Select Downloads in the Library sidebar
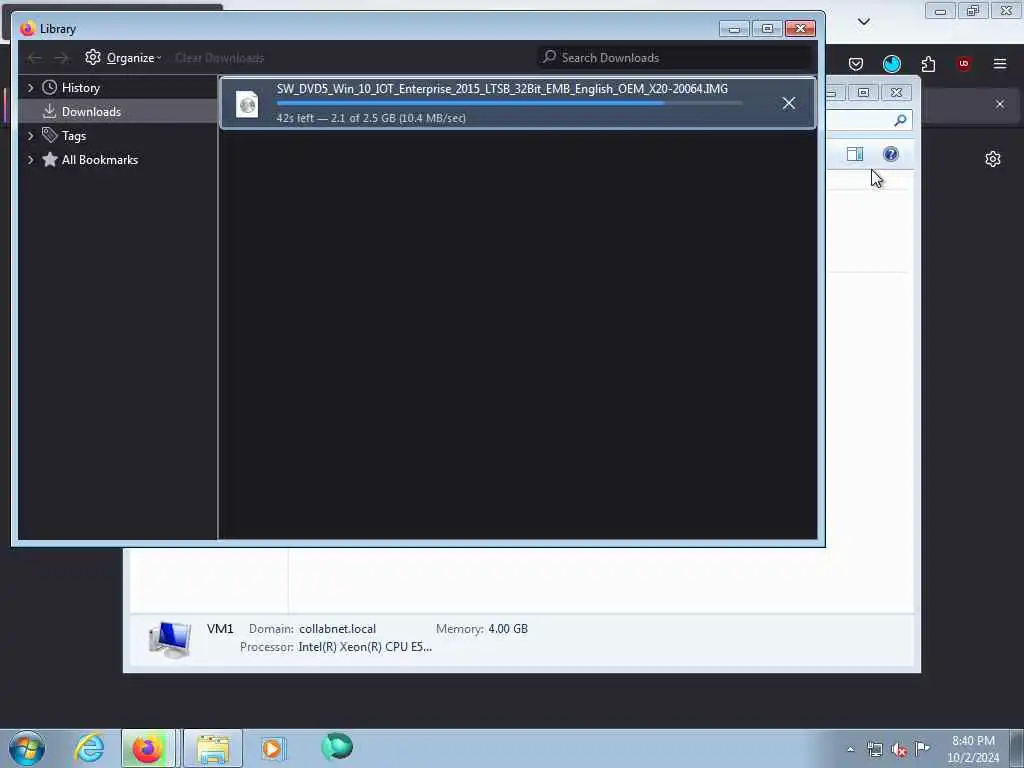Image resolution: width=1024 pixels, height=768 pixels. click(x=91, y=112)
